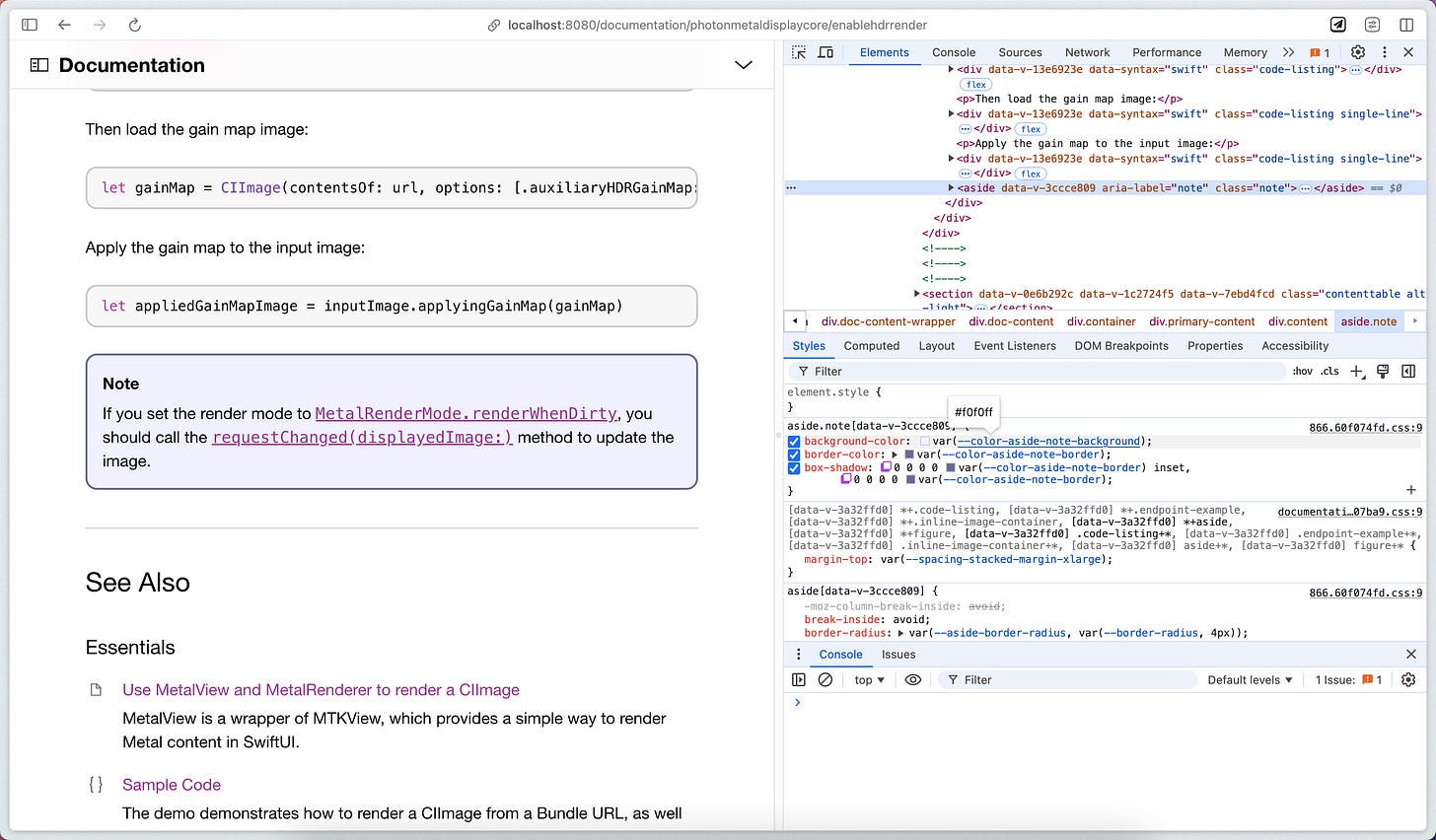Screen dimensions: 1436x840
Task: Show the console sidebar
Action: [x=799, y=680]
